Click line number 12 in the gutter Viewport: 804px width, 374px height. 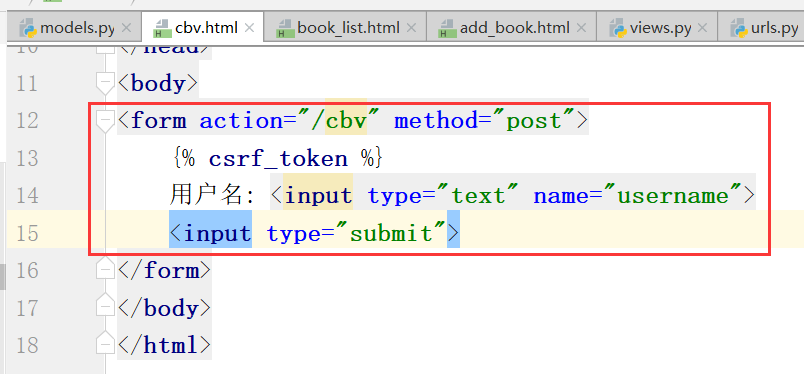click(27, 121)
